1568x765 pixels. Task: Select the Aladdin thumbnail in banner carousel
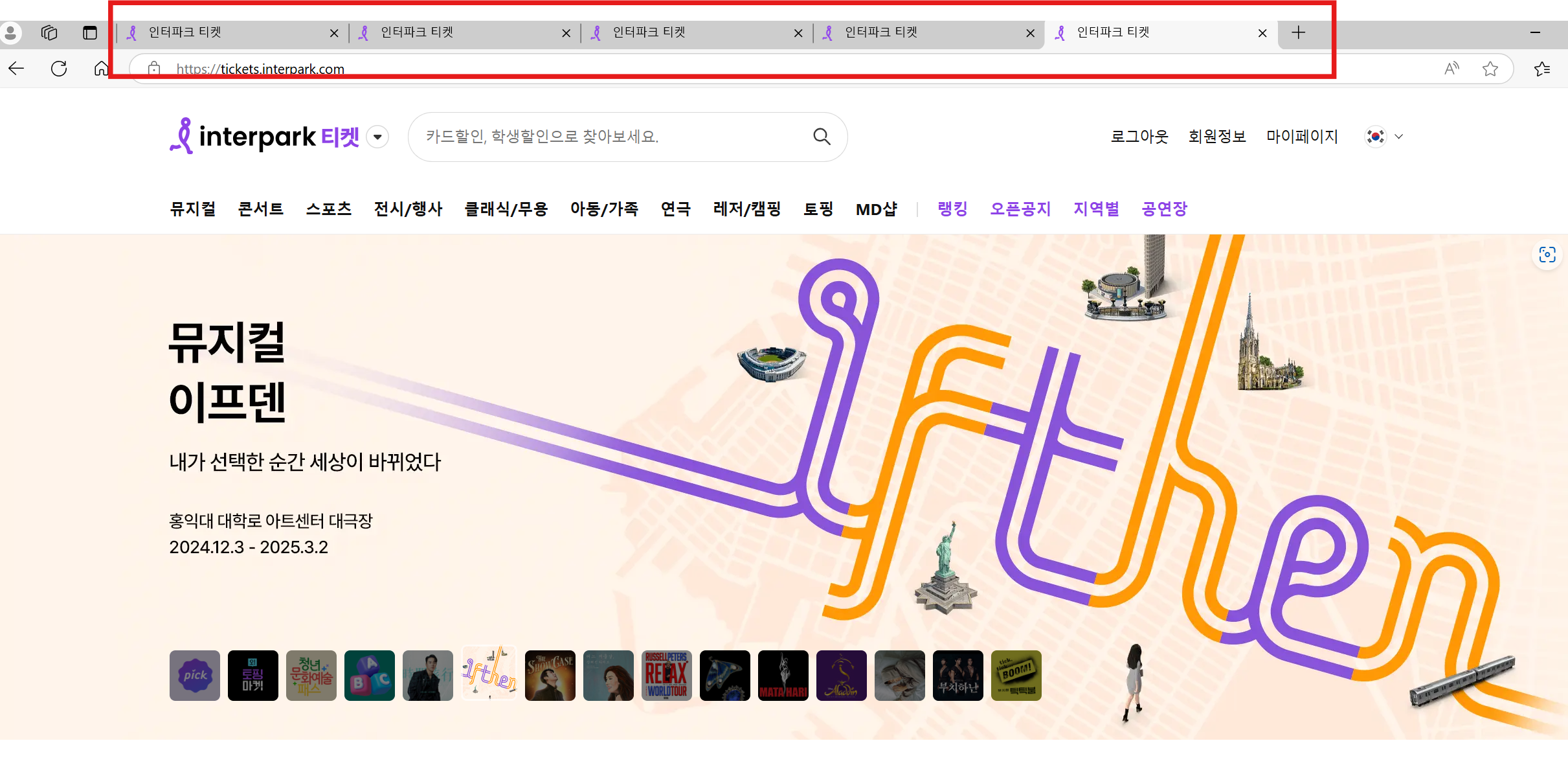[x=841, y=676]
